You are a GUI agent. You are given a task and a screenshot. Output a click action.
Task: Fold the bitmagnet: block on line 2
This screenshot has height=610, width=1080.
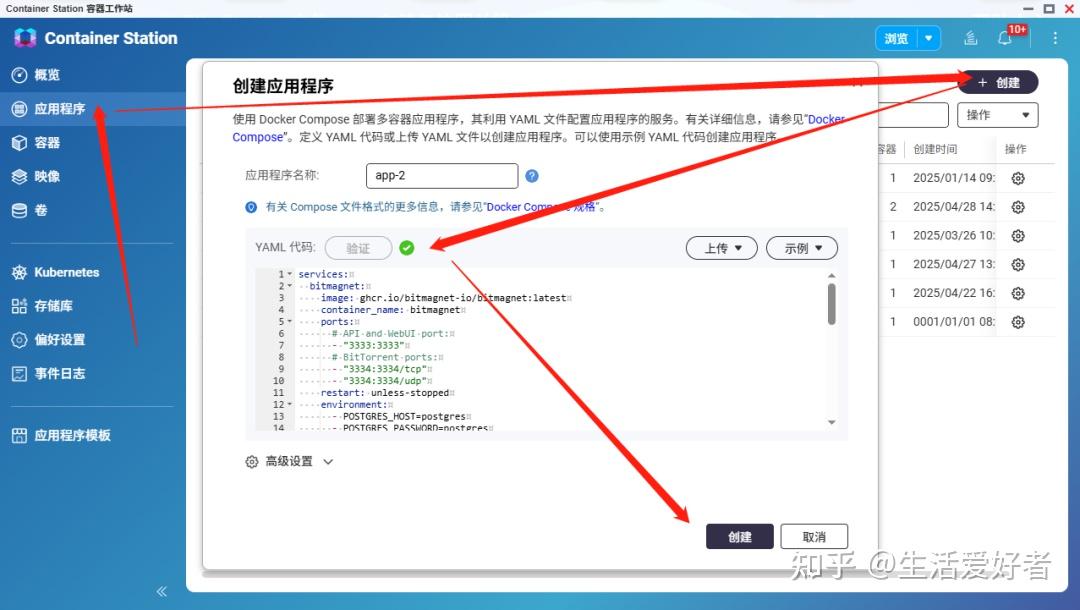click(x=289, y=286)
